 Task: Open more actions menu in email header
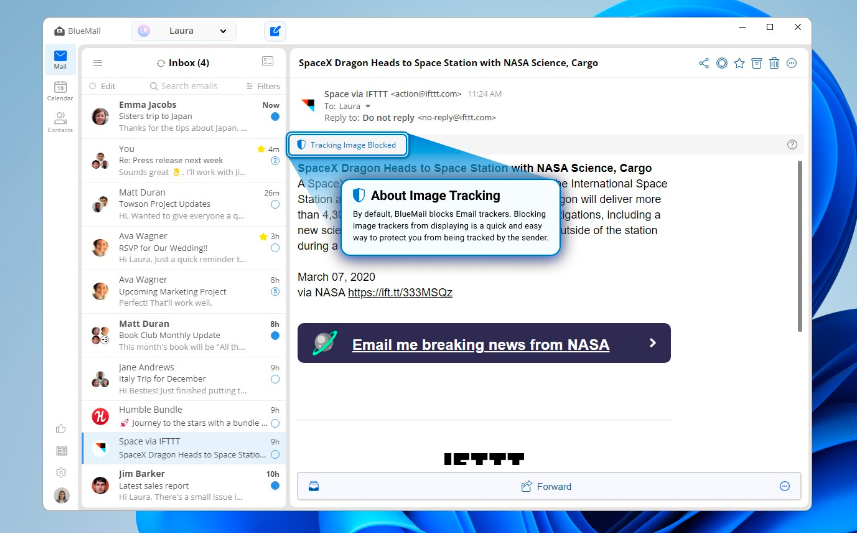pos(792,63)
